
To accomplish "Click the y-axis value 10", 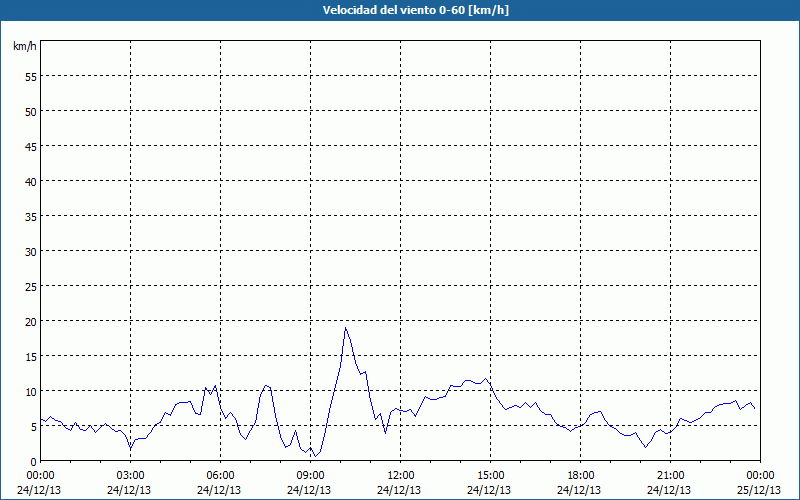I will (31, 391).
